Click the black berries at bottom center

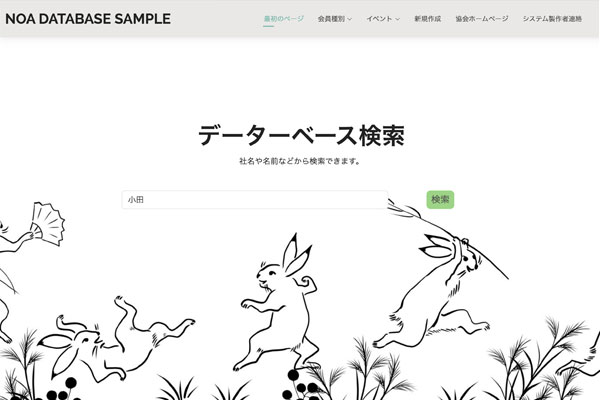click(300, 386)
